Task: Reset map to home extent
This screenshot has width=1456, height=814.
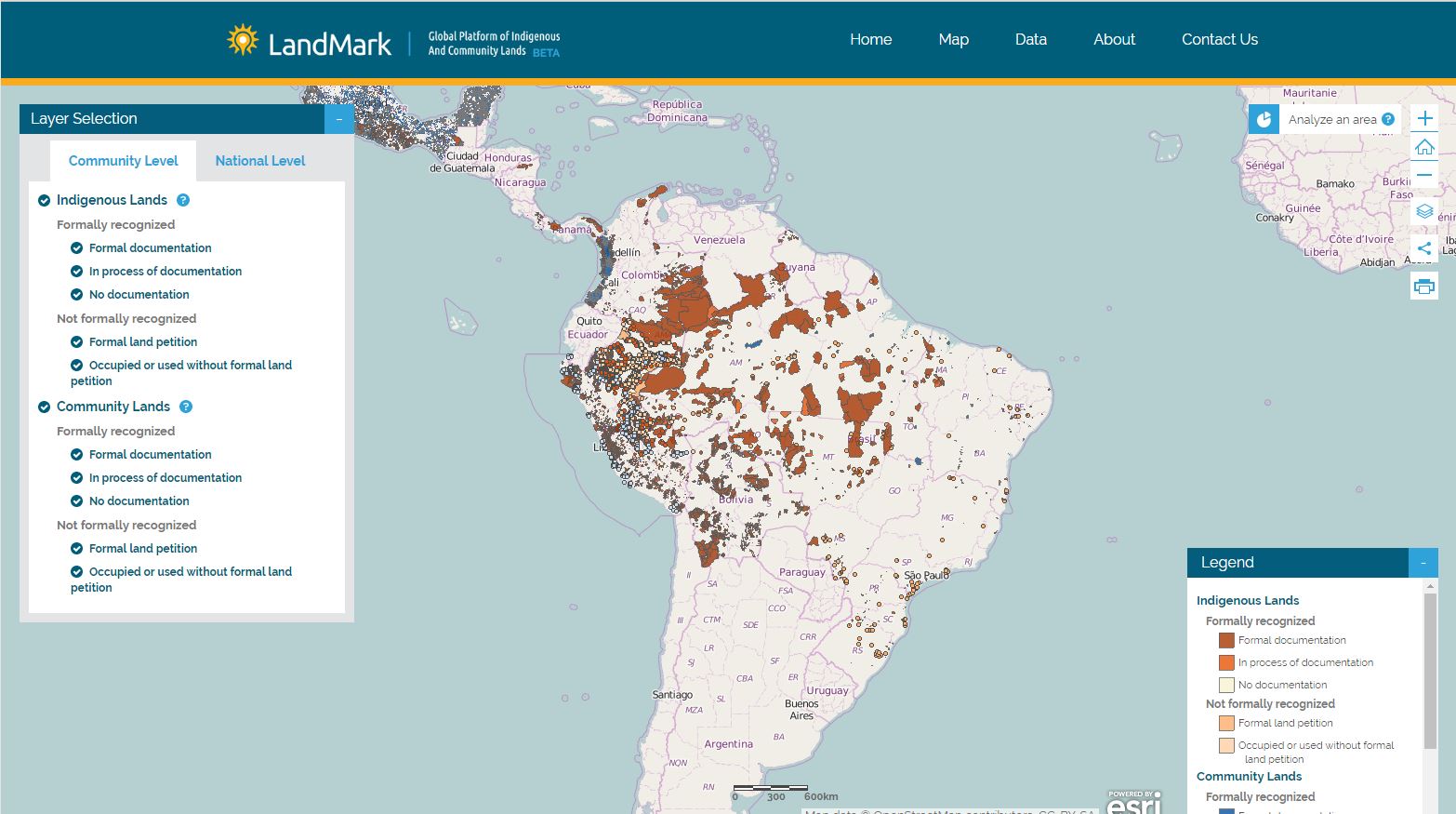Action: tap(1424, 147)
